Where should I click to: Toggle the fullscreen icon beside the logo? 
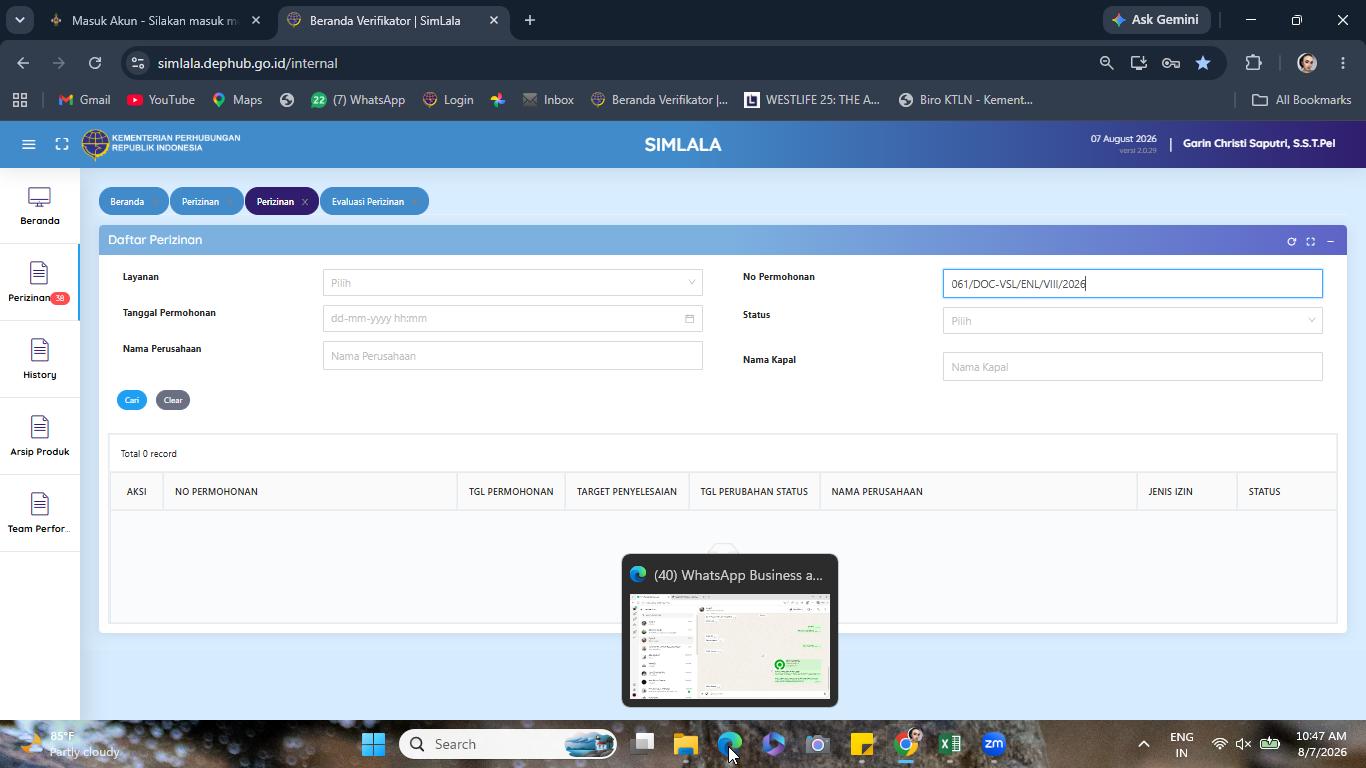tap(62, 144)
